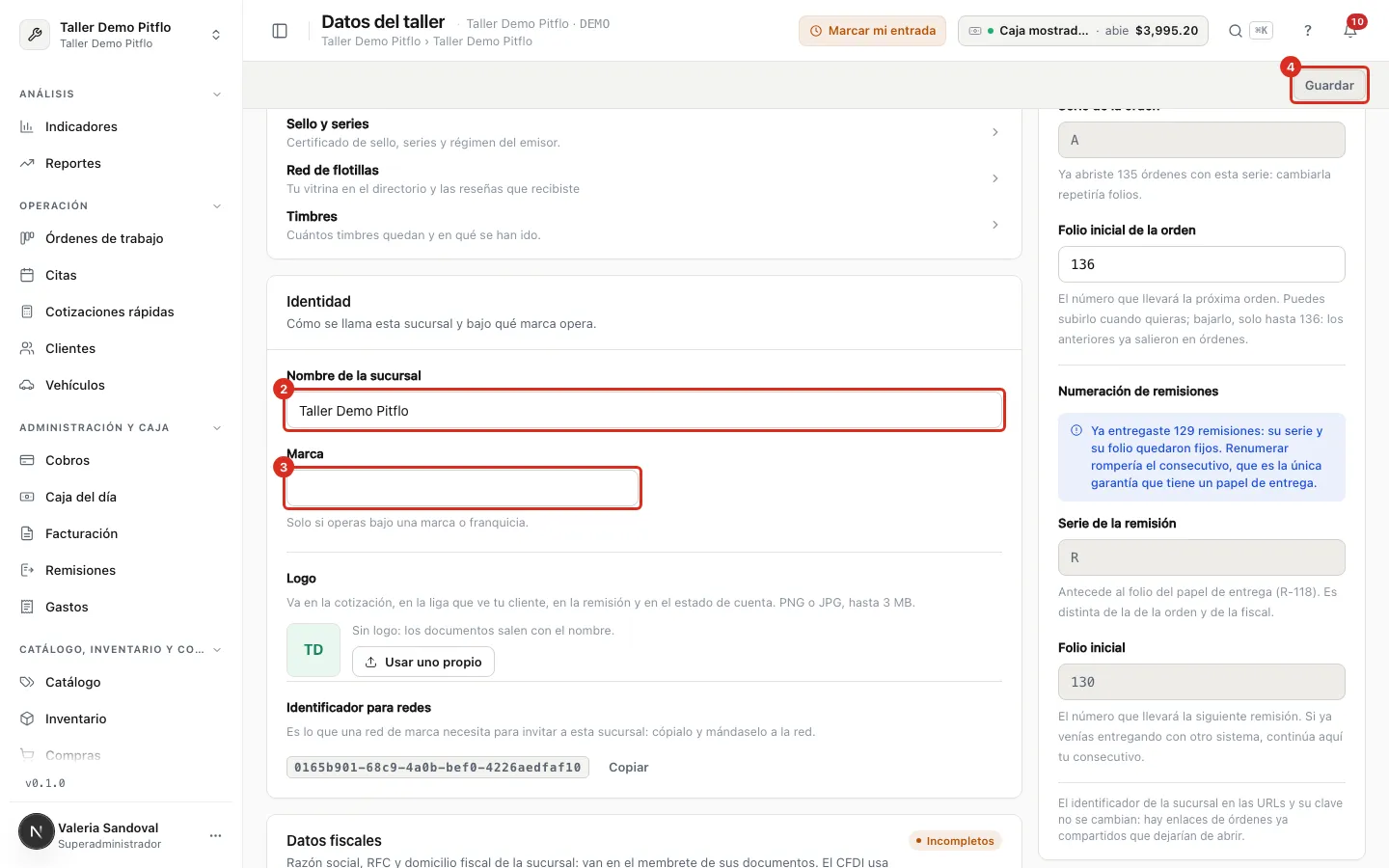Click the Órdenes de trabajo icon
Viewport: 1389px width, 868px height.
click(27, 238)
